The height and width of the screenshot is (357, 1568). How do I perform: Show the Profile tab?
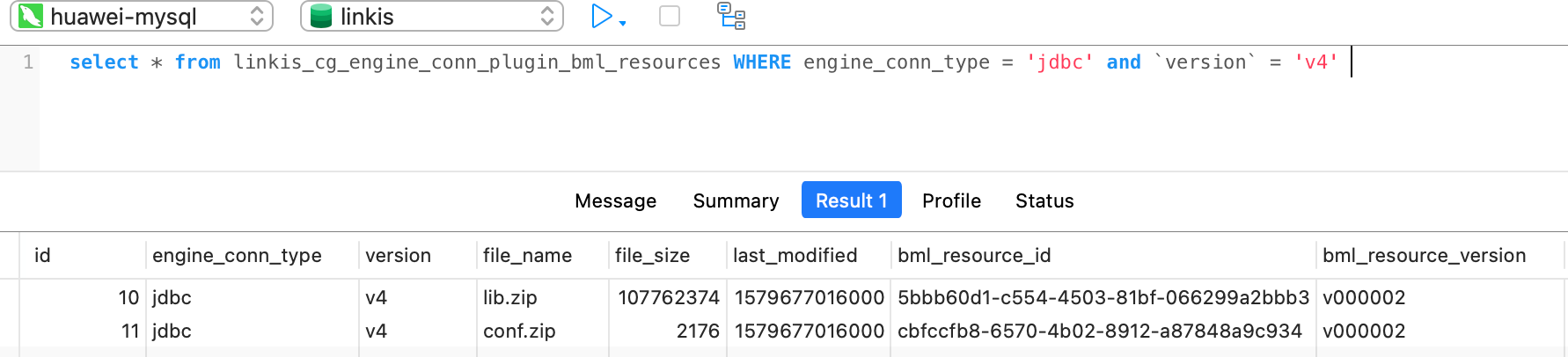(x=951, y=200)
